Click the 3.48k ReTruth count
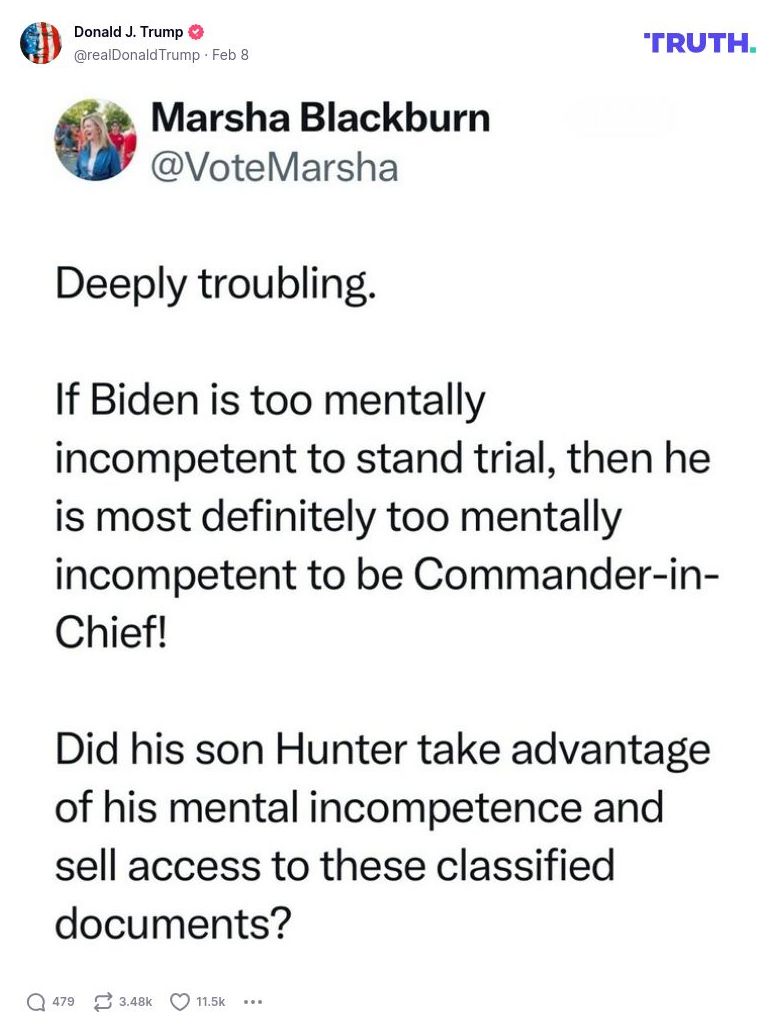This screenshot has width=777, height=1032. (x=135, y=1001)
